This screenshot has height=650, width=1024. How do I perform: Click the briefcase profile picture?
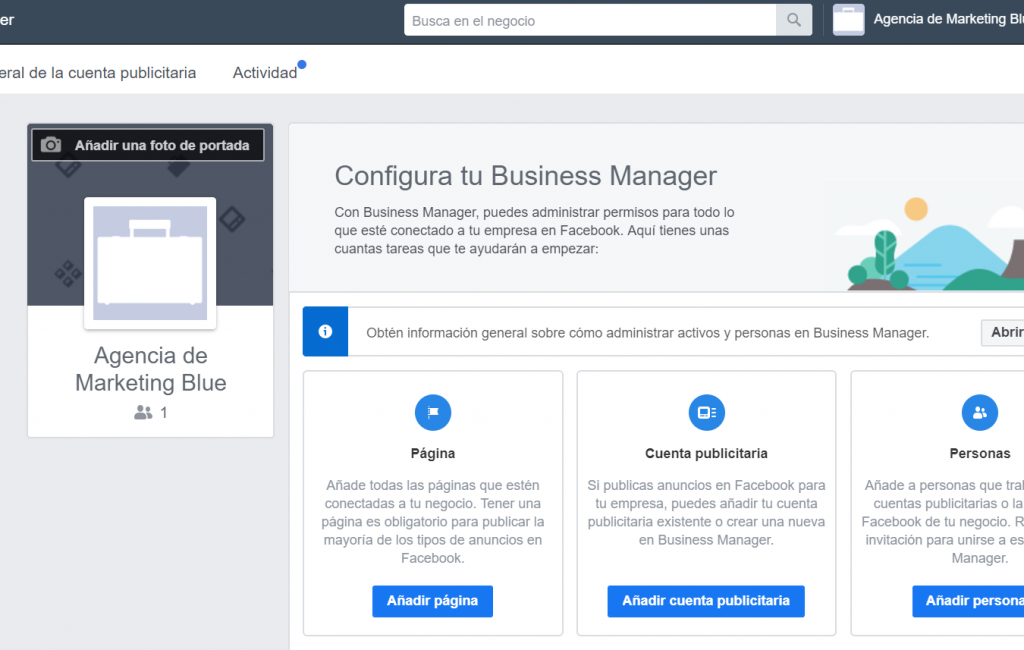150,263
